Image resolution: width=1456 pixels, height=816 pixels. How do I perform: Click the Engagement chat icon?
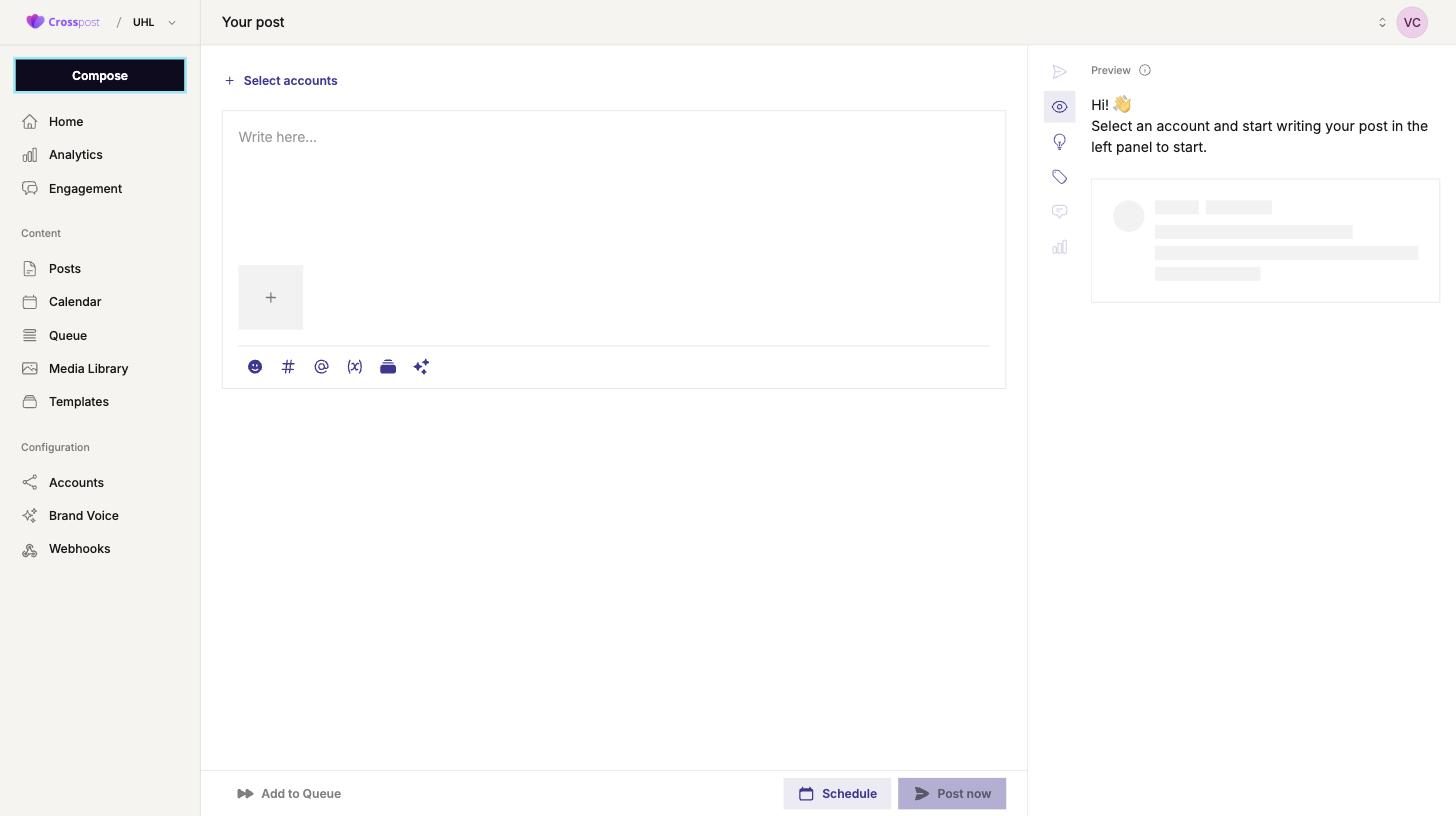click(30, 189)
